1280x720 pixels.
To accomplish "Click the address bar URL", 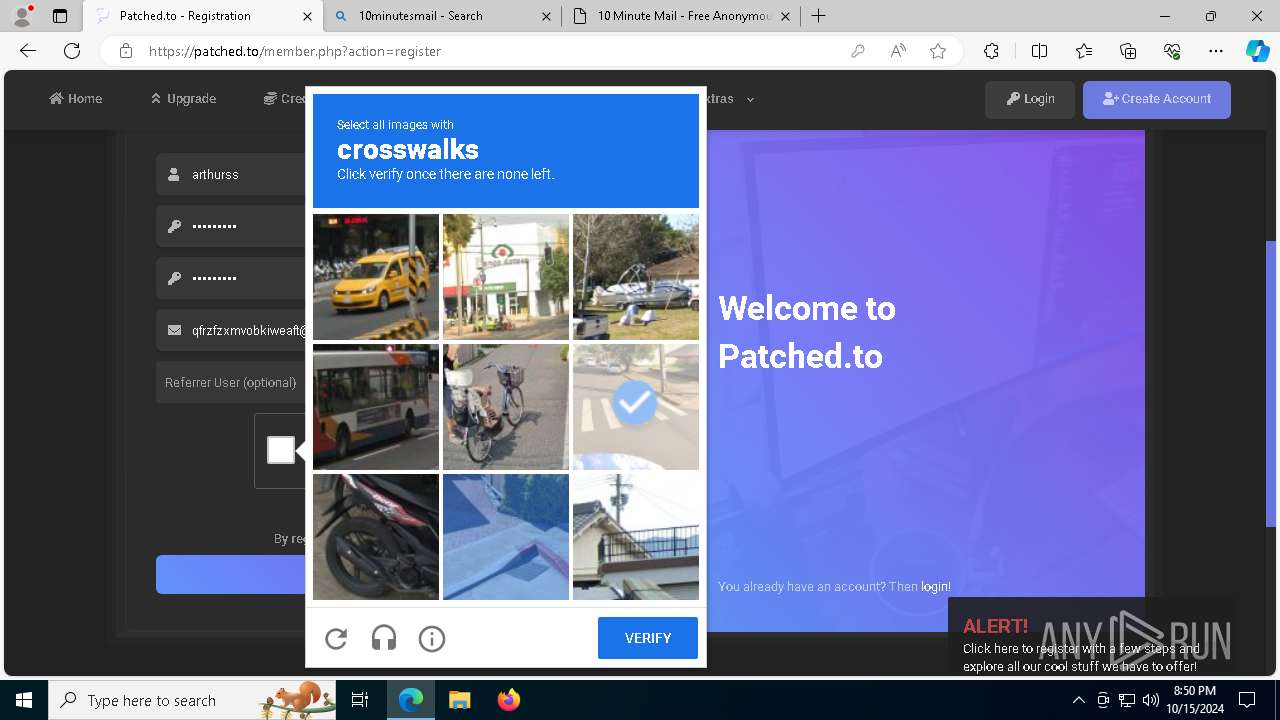I will click(295, 51).
